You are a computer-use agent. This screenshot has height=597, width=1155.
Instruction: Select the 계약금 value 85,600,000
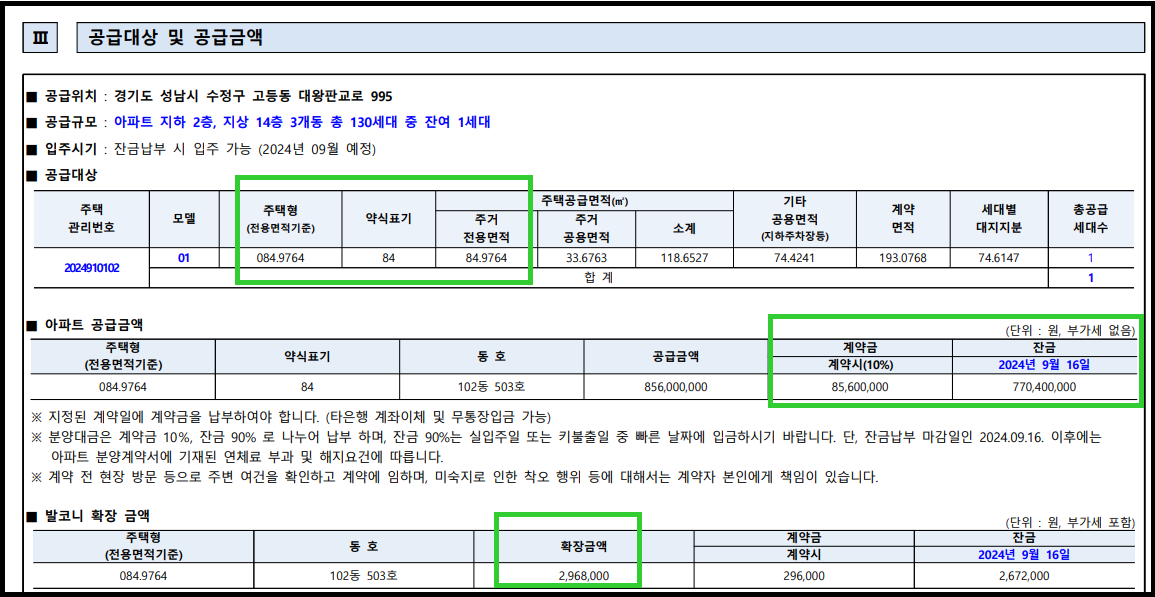tap(858, 387)
